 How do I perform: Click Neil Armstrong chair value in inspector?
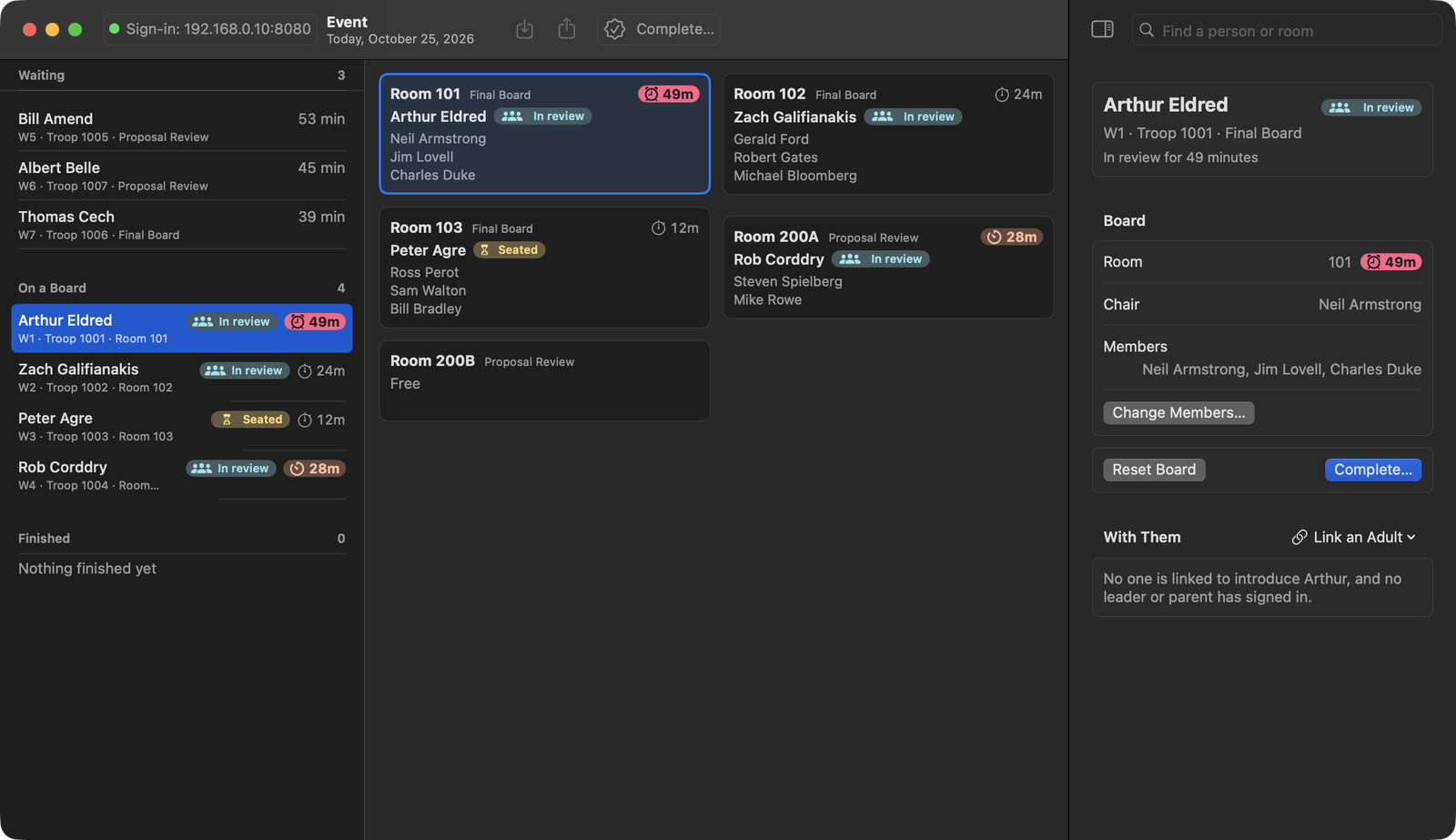click(1370, 305)
